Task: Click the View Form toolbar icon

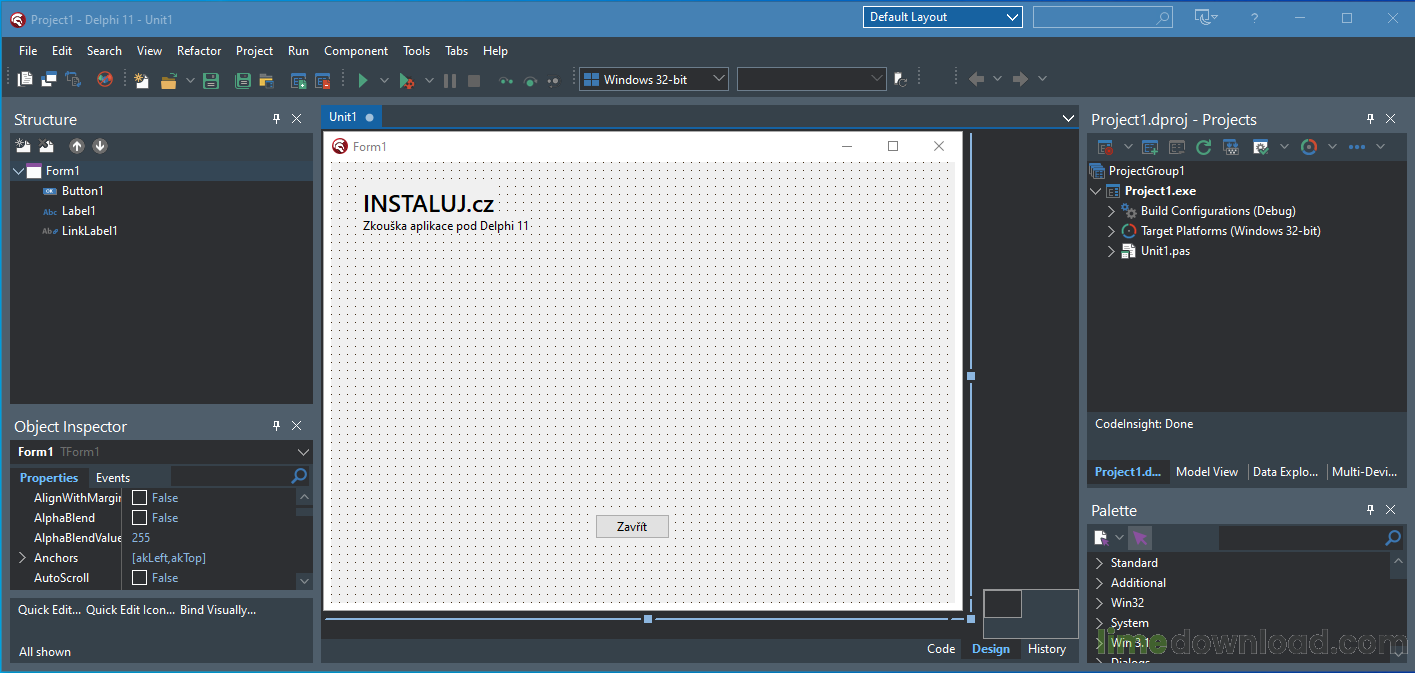Action: (49, 79)
